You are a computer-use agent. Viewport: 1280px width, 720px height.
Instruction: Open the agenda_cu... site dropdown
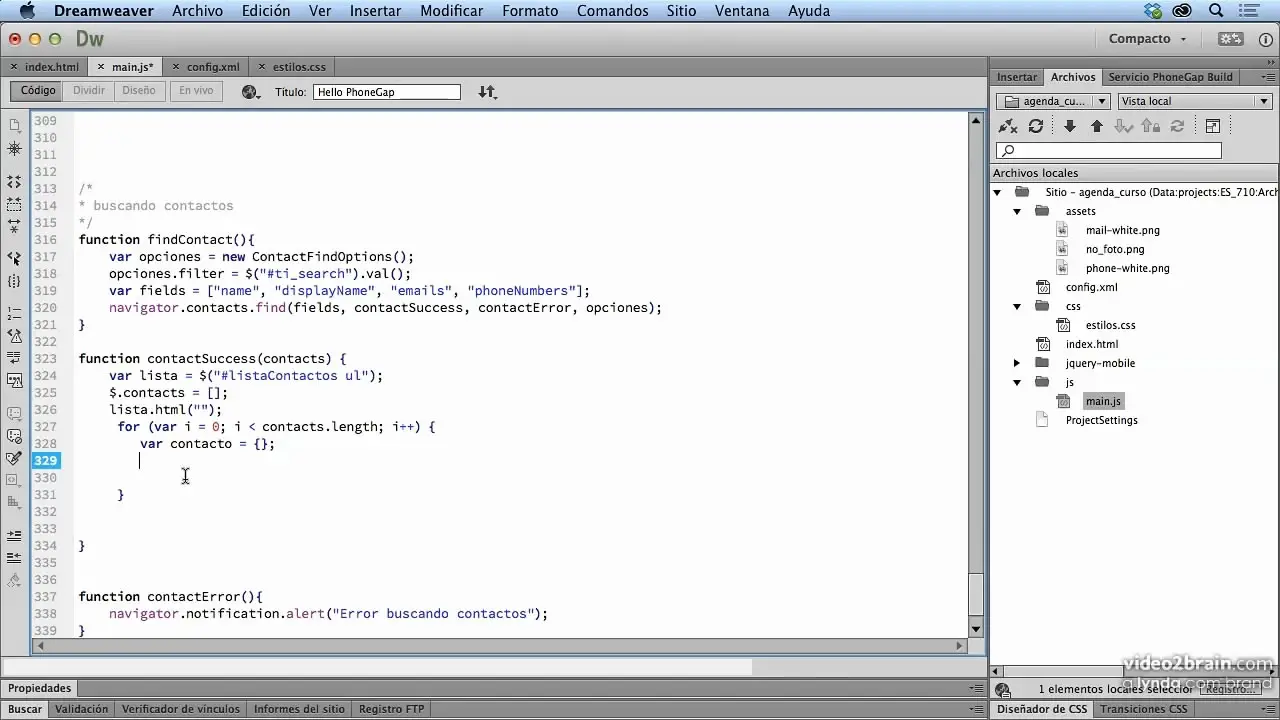[1054, 101]
